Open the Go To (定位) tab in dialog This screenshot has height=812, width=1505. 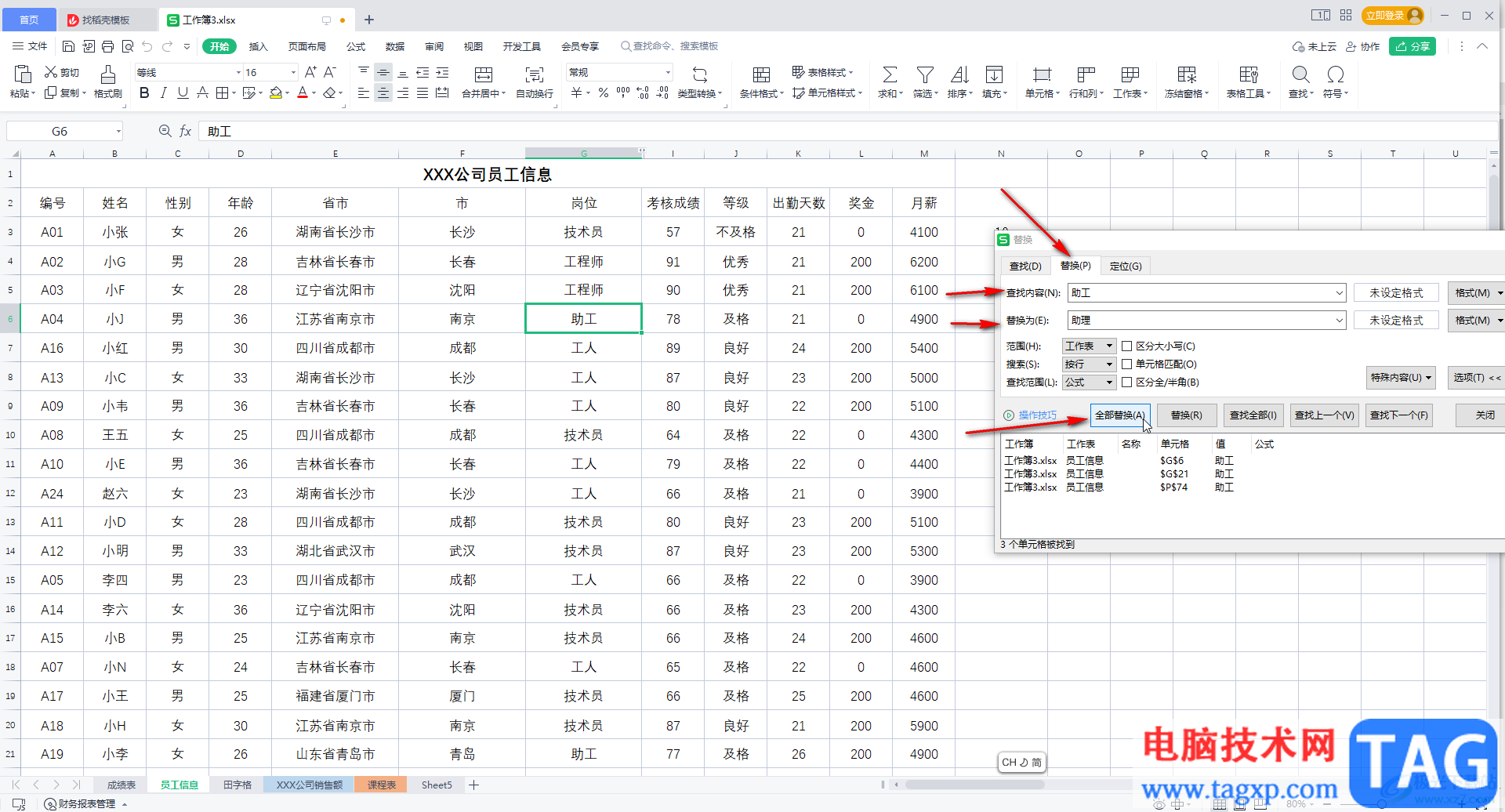pos(1126,266)
